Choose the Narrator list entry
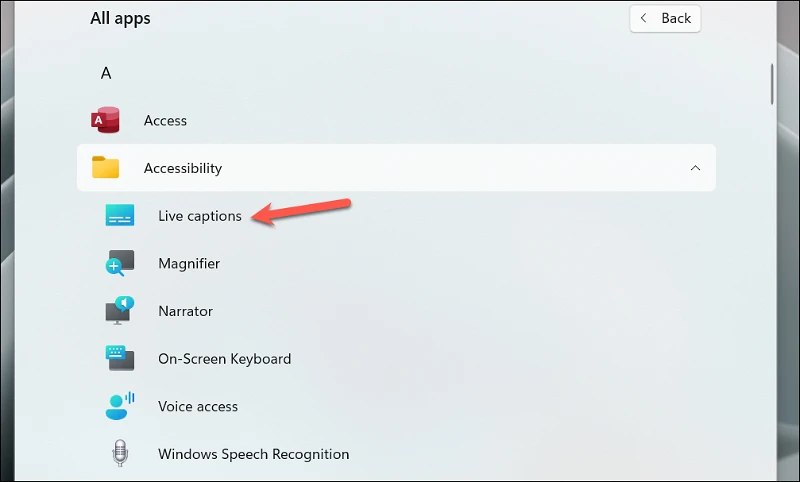Viewport: 800px width, 482px height. [x=185, y=311]
